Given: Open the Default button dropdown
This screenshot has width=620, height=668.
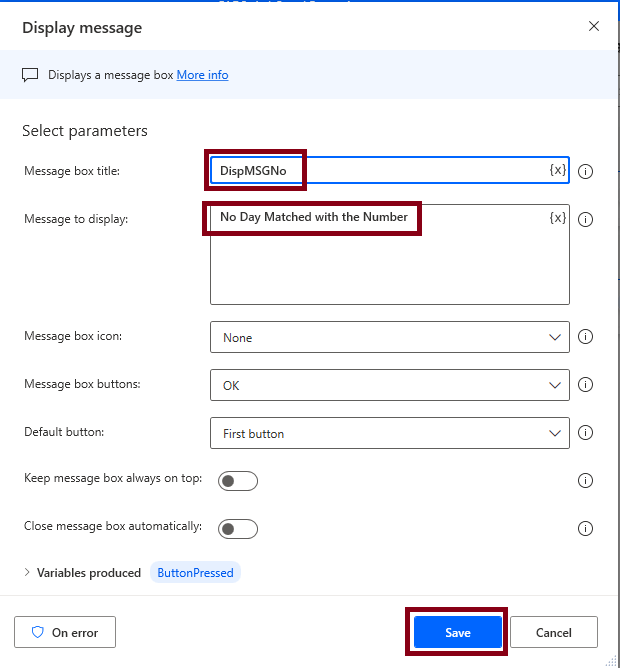Looking at the screenshot, I should 389,433.
